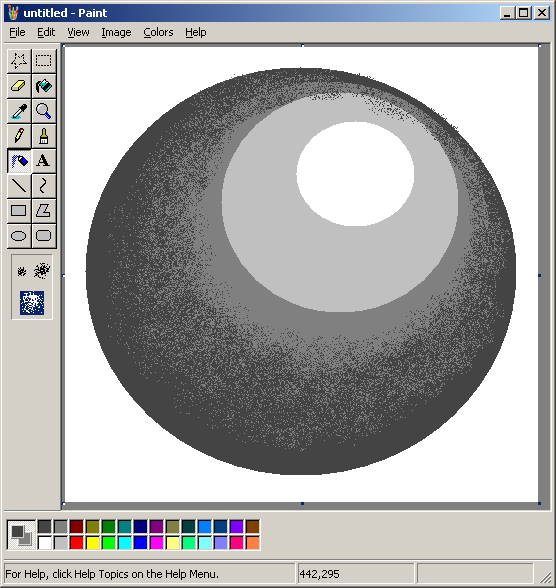Select the large airbrush spray size
This screenshot has height=588, width=556.
click(x=32, y=303)
